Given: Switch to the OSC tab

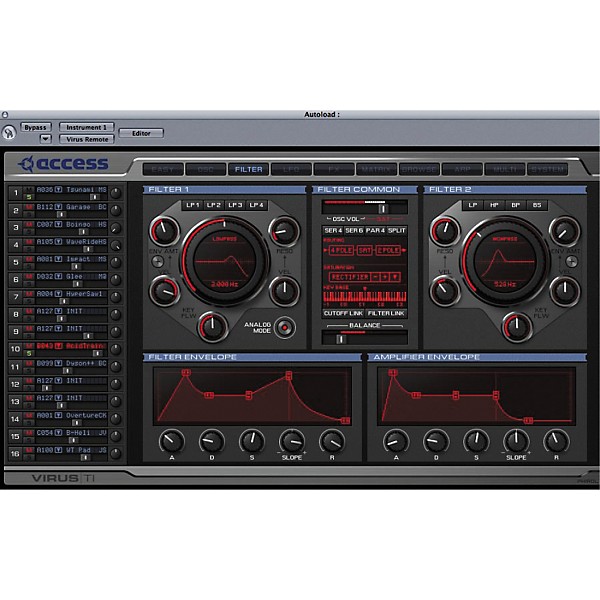Looking at the screenshot, I should click(206, 169).
